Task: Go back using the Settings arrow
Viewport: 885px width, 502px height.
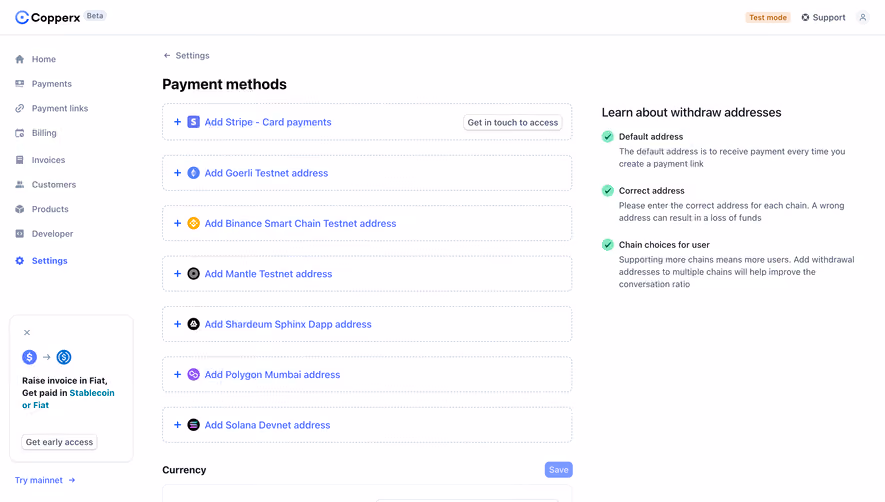Action: 167,55
